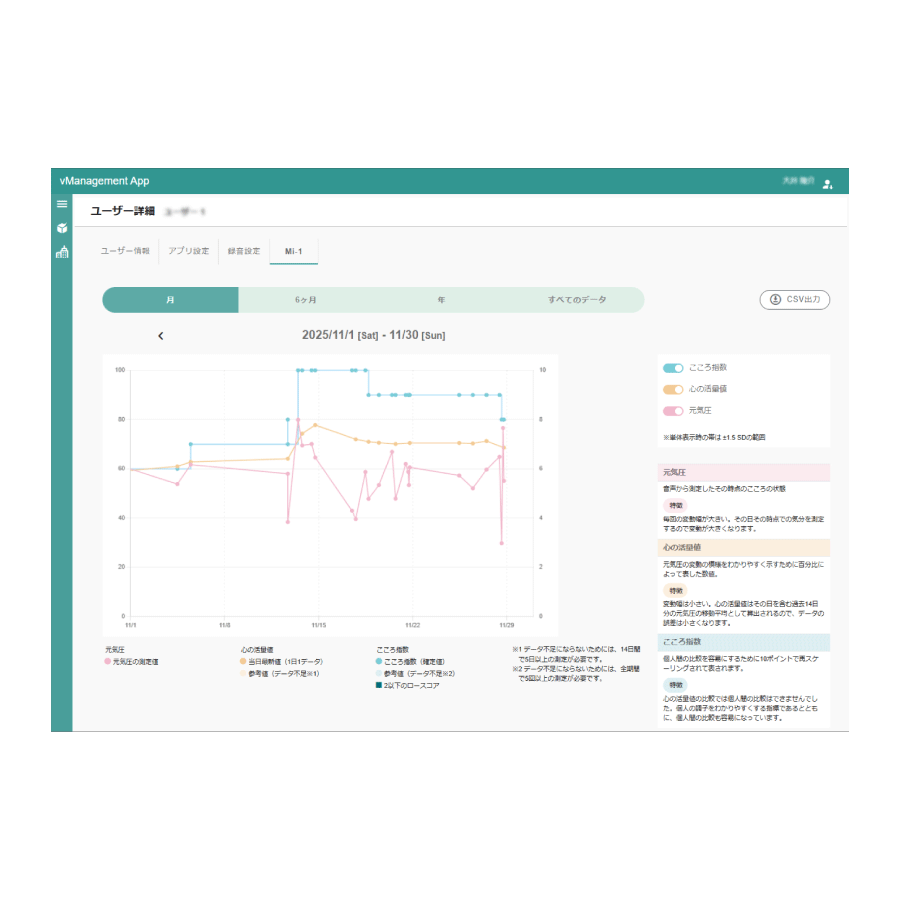This screenshot has width=900, height=900.
Task: Switch to the ユーザー情報 tab
Action: tap(125, 251)
